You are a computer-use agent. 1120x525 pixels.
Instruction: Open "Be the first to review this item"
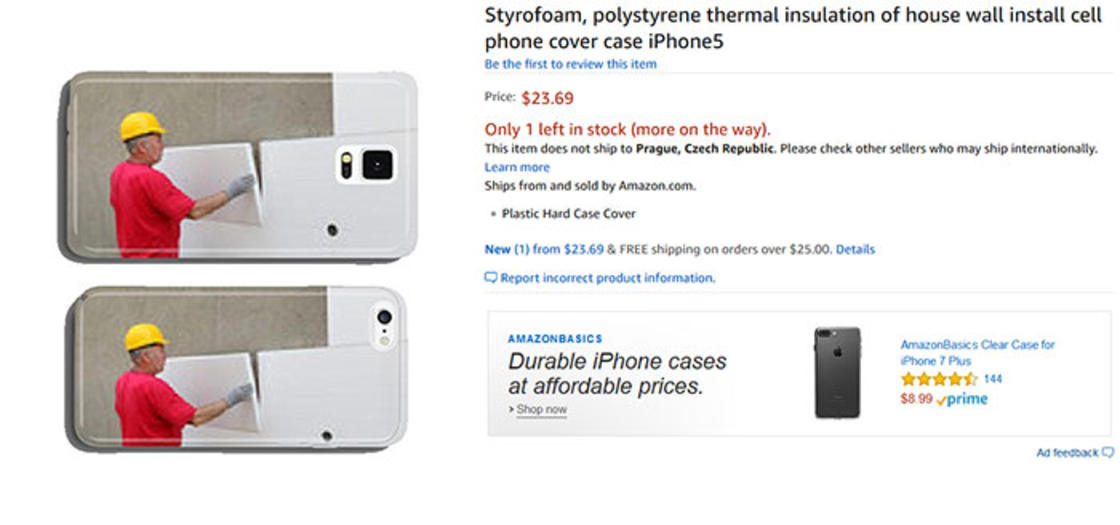(x=570, y=64)
